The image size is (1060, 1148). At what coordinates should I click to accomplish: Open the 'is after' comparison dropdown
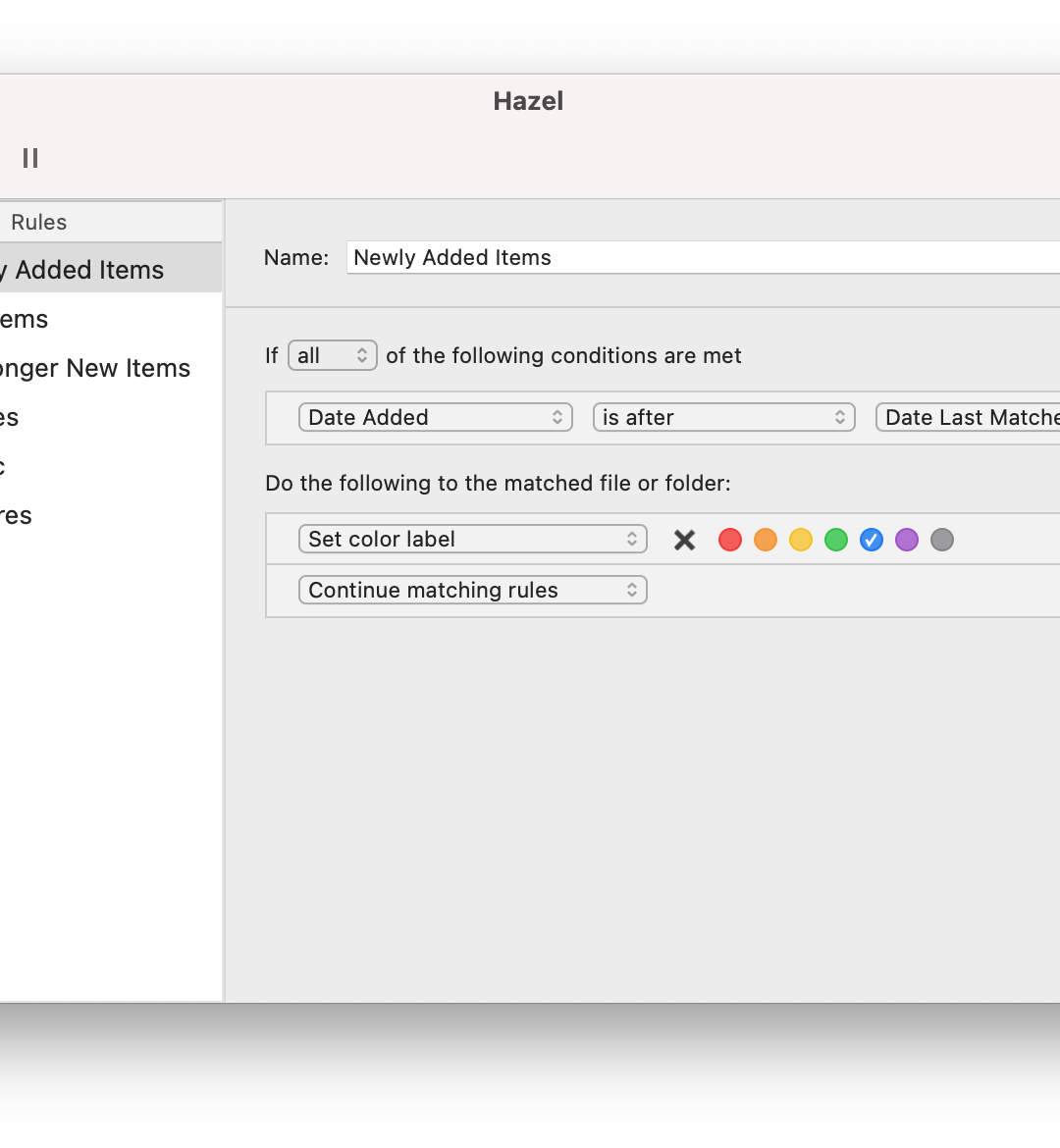tap(723, 417)
